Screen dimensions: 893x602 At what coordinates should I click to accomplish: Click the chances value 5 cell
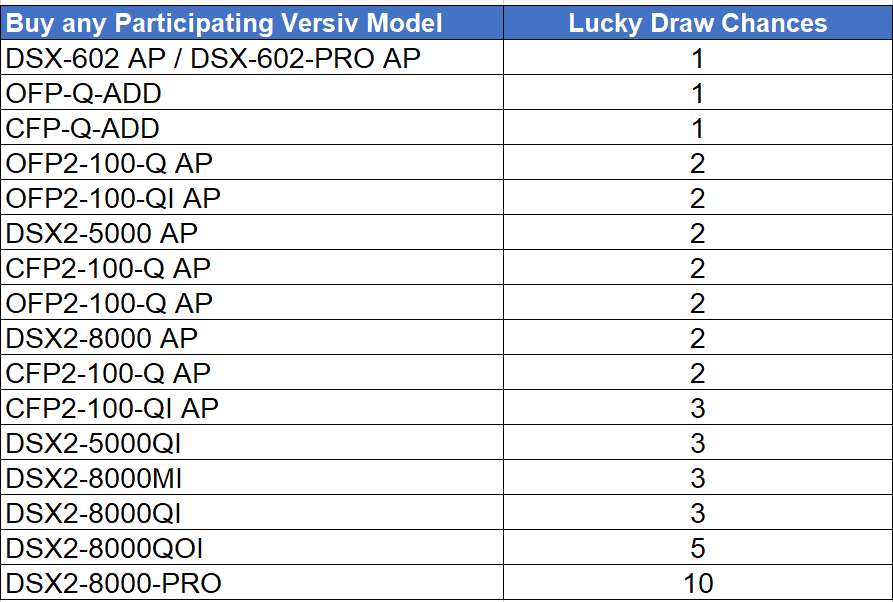698,547
